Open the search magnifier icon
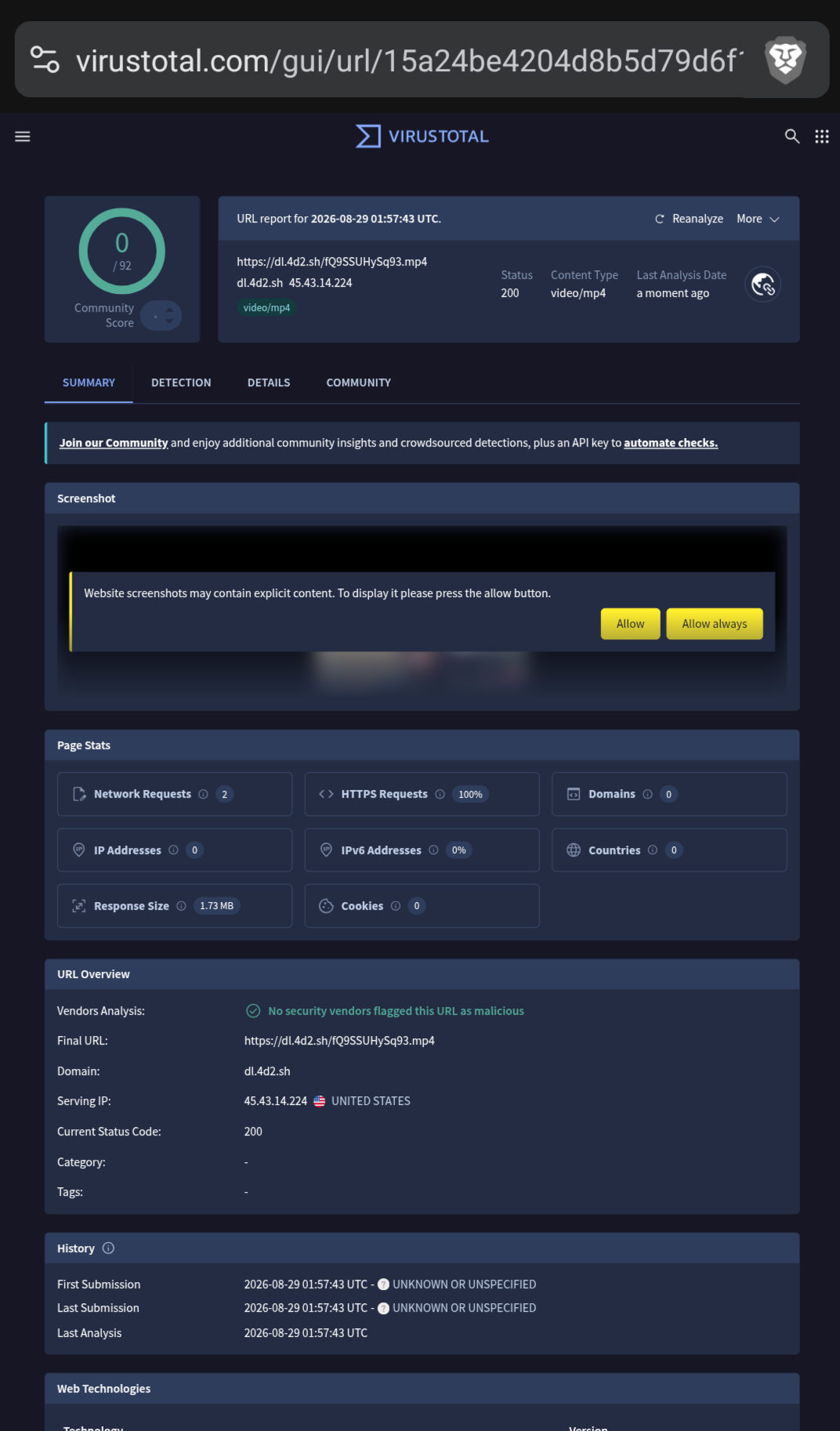 coord(792,136)
